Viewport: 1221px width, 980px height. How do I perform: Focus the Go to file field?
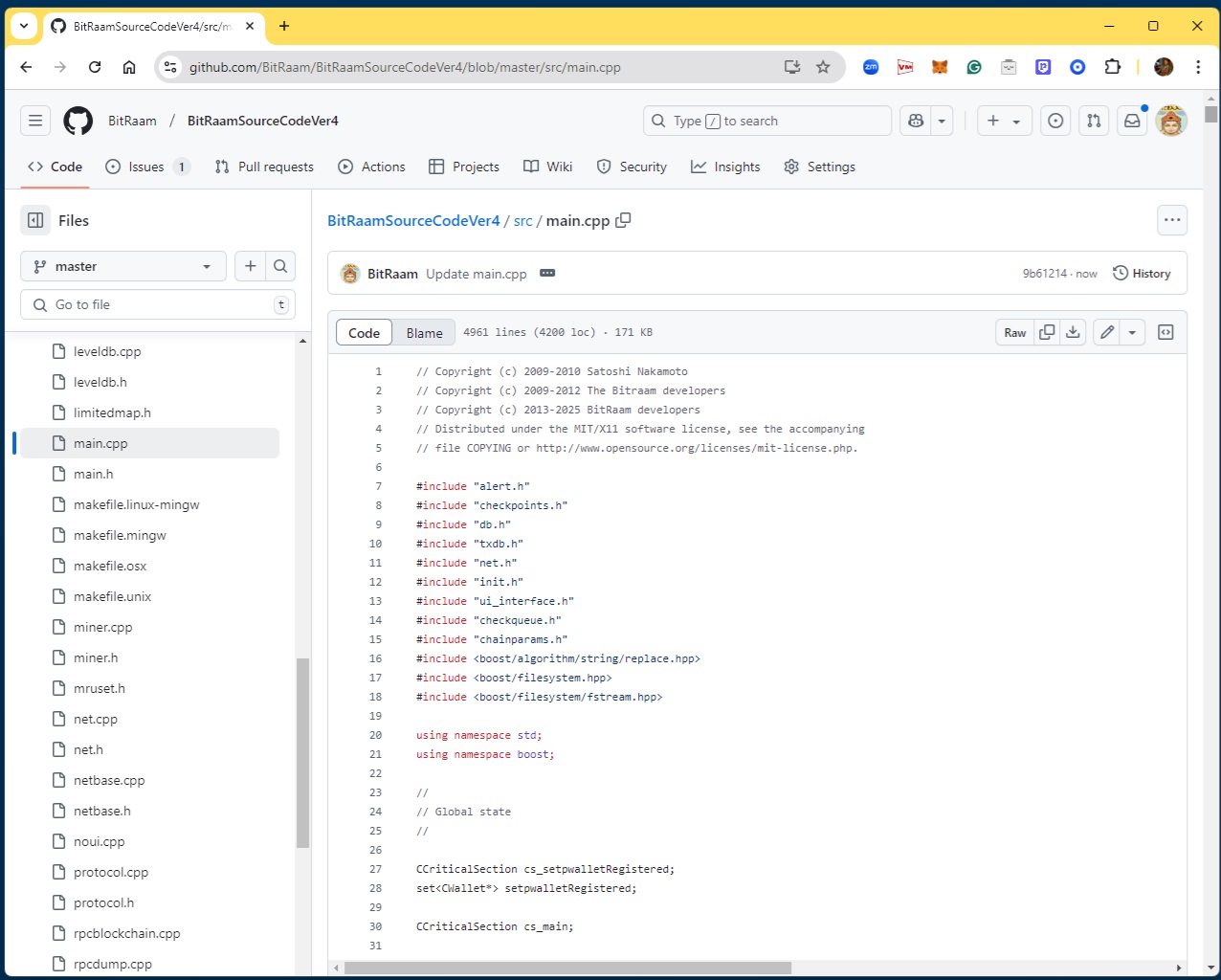[x=158, y=304]
